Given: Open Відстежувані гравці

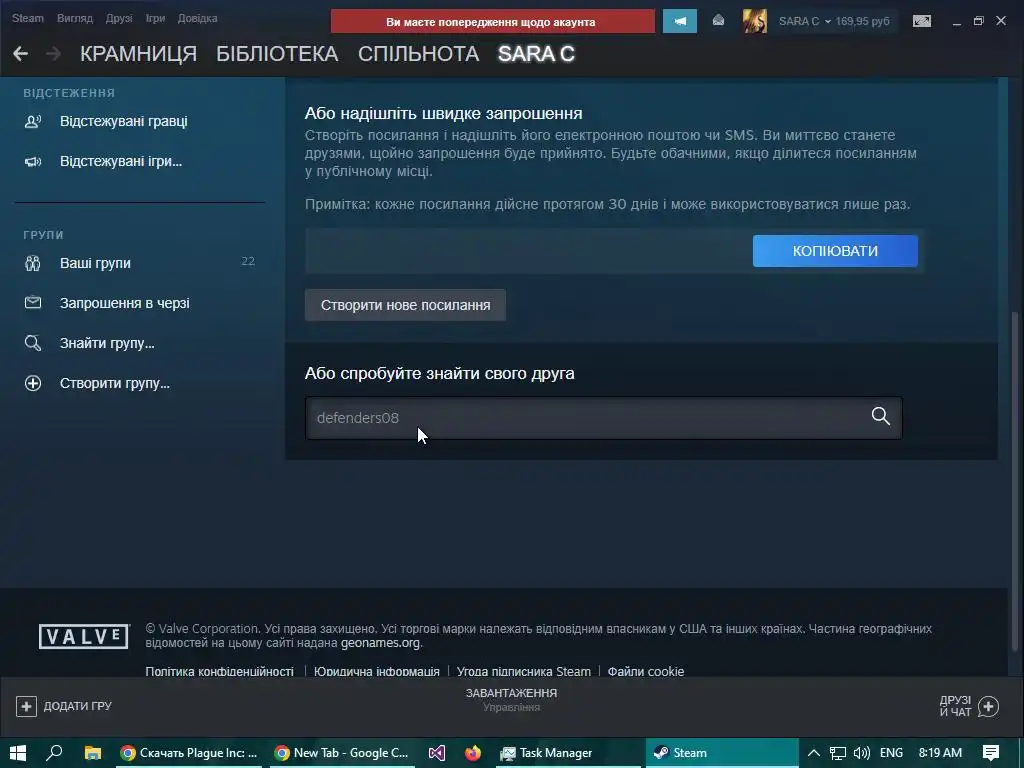Looking at the screenshot, I should pyautogui.click(x=123, y=121).
